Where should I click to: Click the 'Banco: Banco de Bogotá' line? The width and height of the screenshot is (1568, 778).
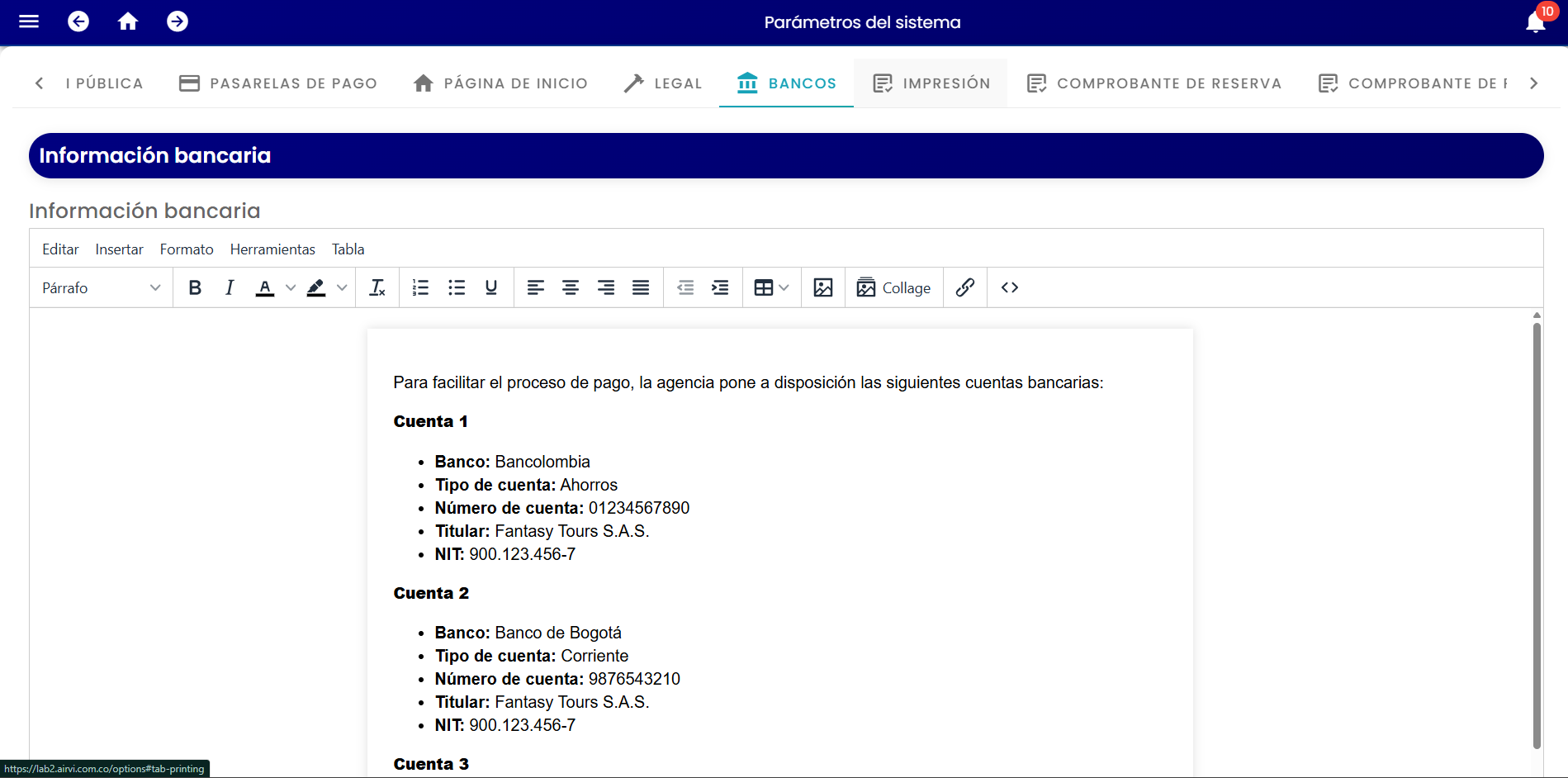click(528, 633)
